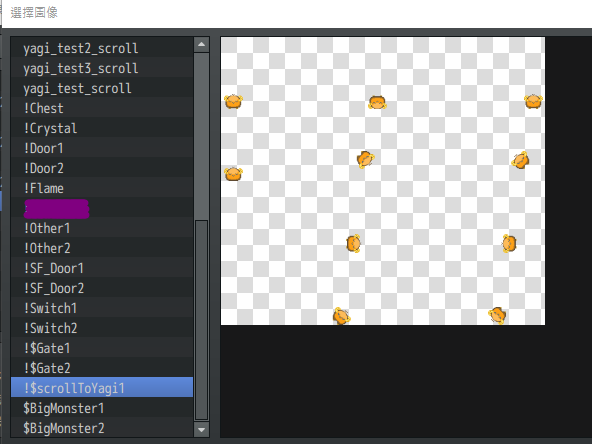Viewport: 592px width, 444px height.
Task: Choose $BigMonster1 from the list
Action: (102, 409)
